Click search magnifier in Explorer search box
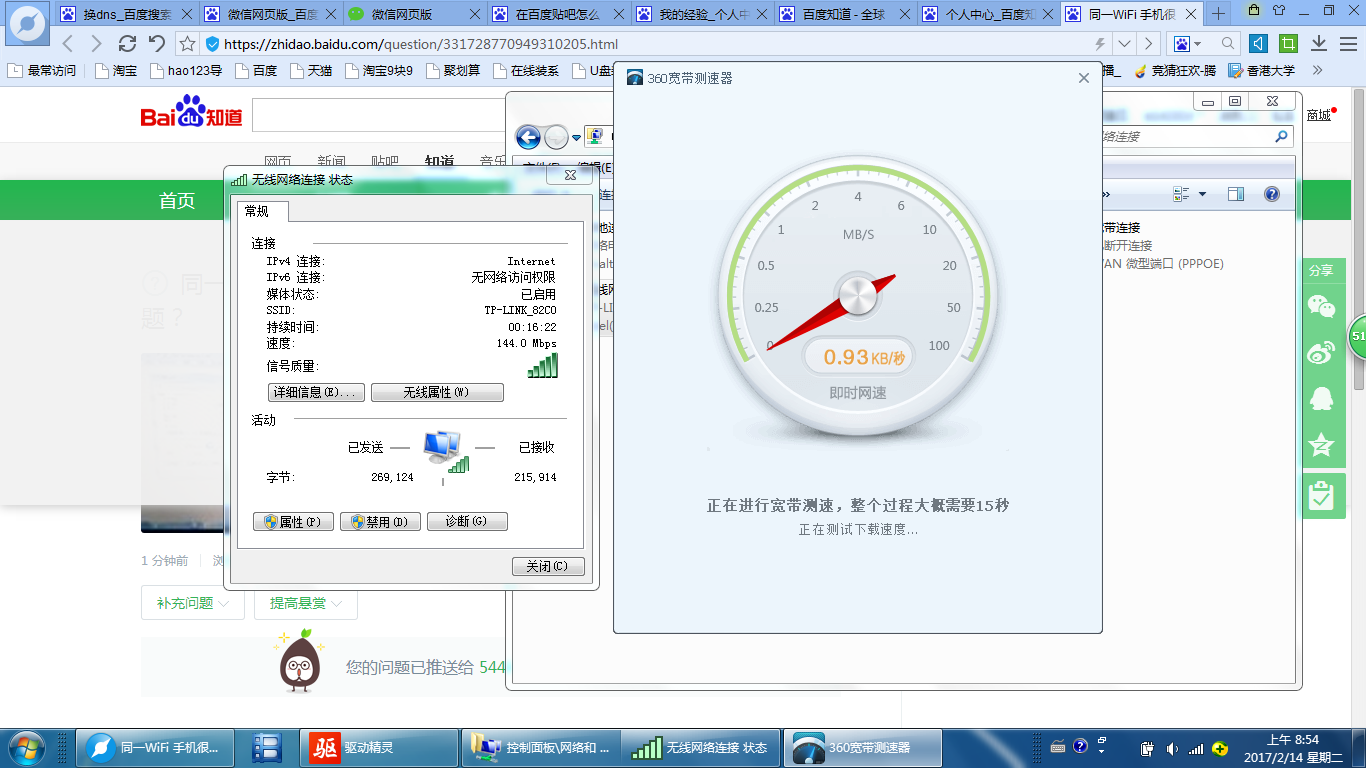The image size is (1366, 768). tap(1281, 136)
